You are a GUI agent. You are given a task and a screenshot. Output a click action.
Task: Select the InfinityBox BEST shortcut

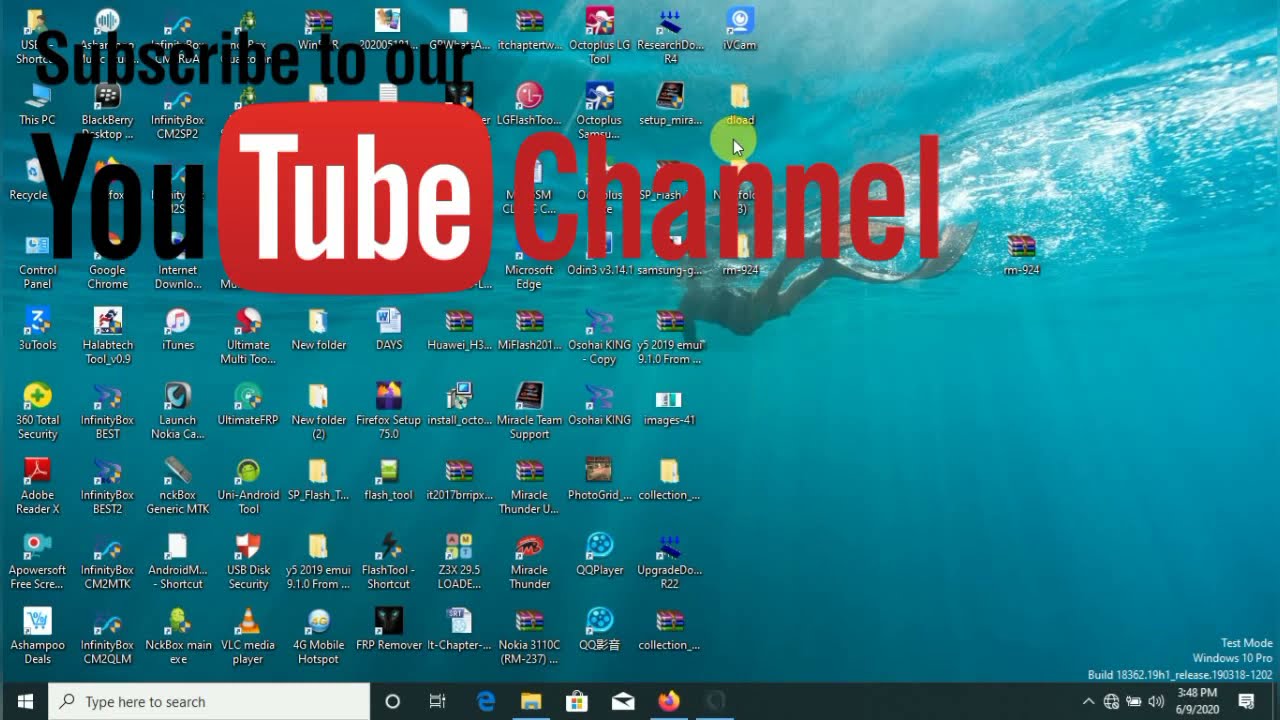coord(107,411)
